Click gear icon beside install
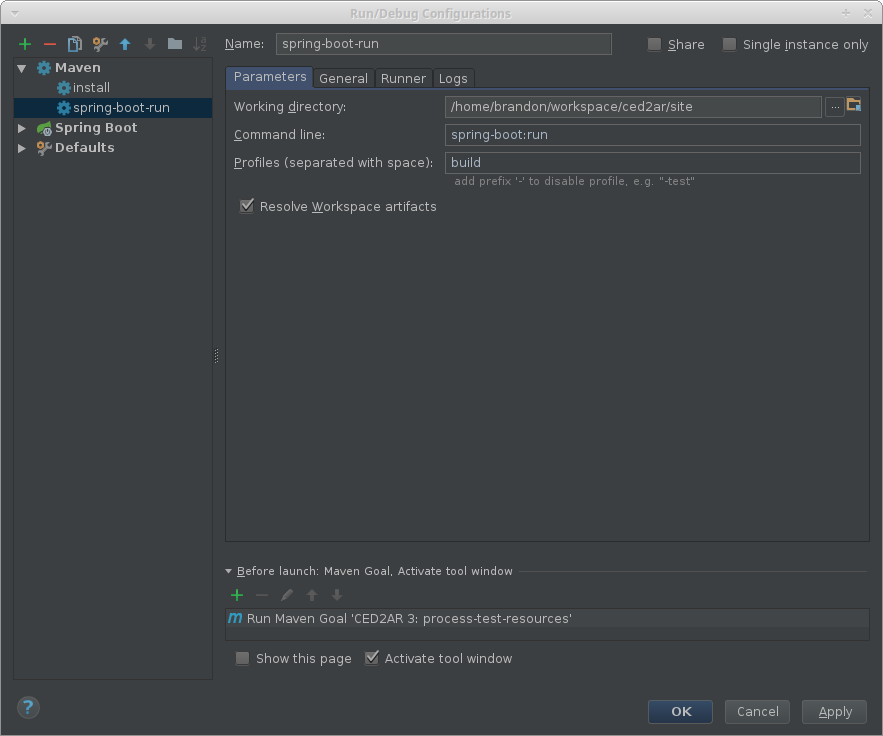The height and width of the screenshot is (736, 883). coord(64,88)
